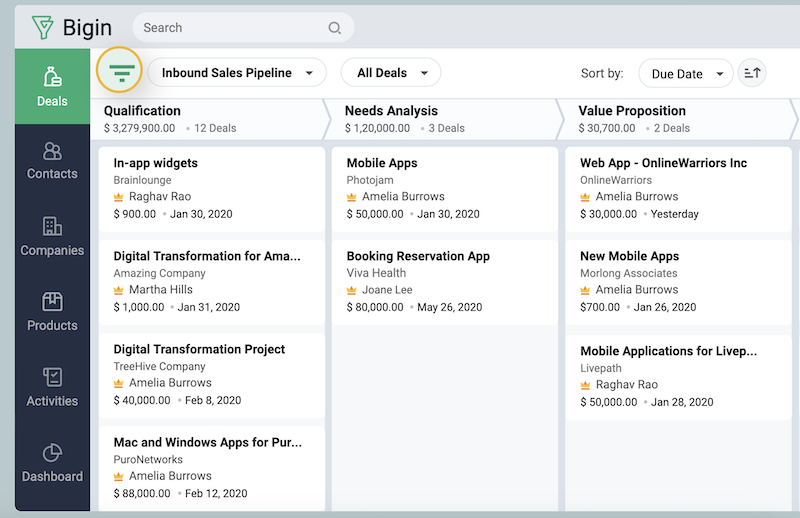Click into the Search input field

coord(230,28)
